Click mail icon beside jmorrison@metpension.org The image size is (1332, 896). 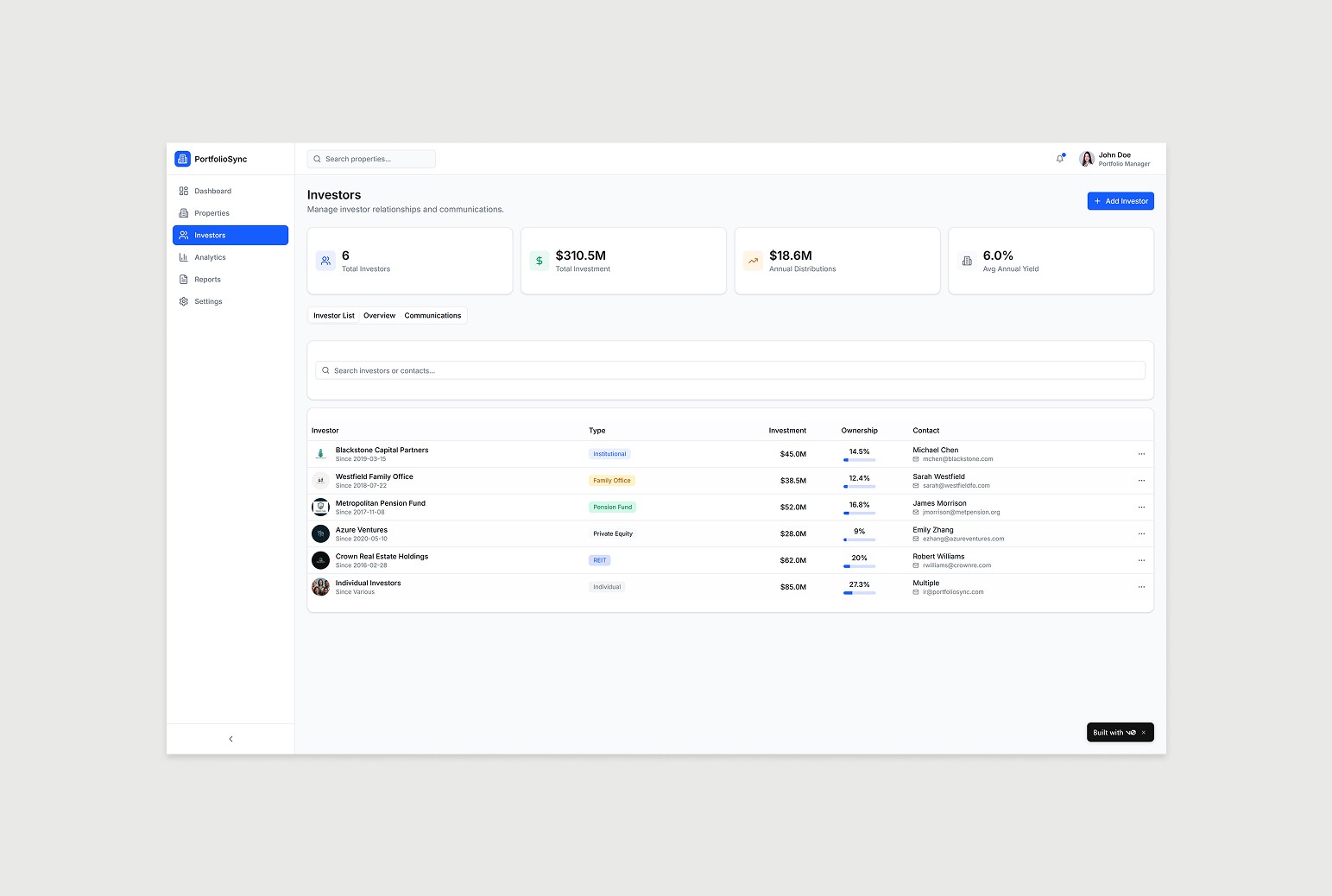coord(916,513)
